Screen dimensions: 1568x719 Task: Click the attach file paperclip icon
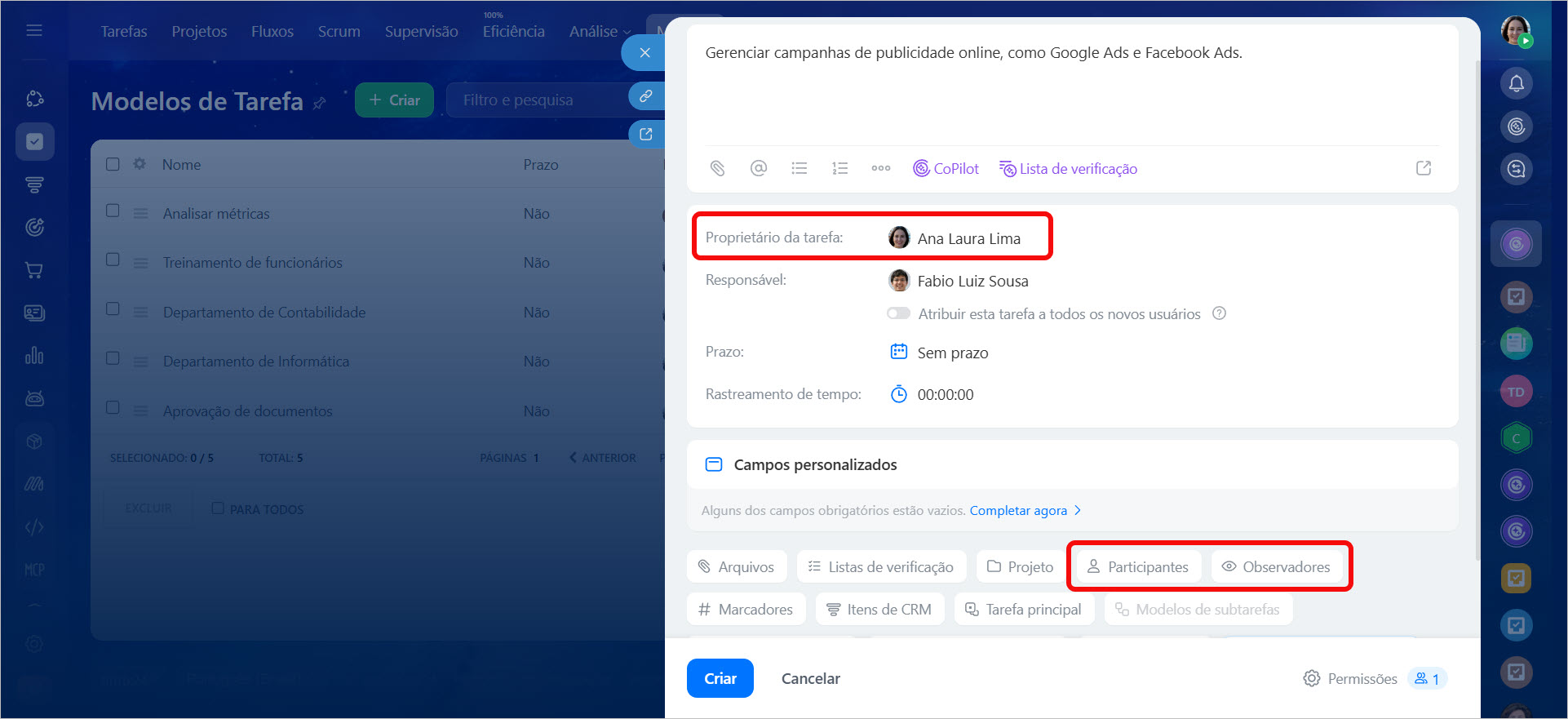click(x=717, y=168)
